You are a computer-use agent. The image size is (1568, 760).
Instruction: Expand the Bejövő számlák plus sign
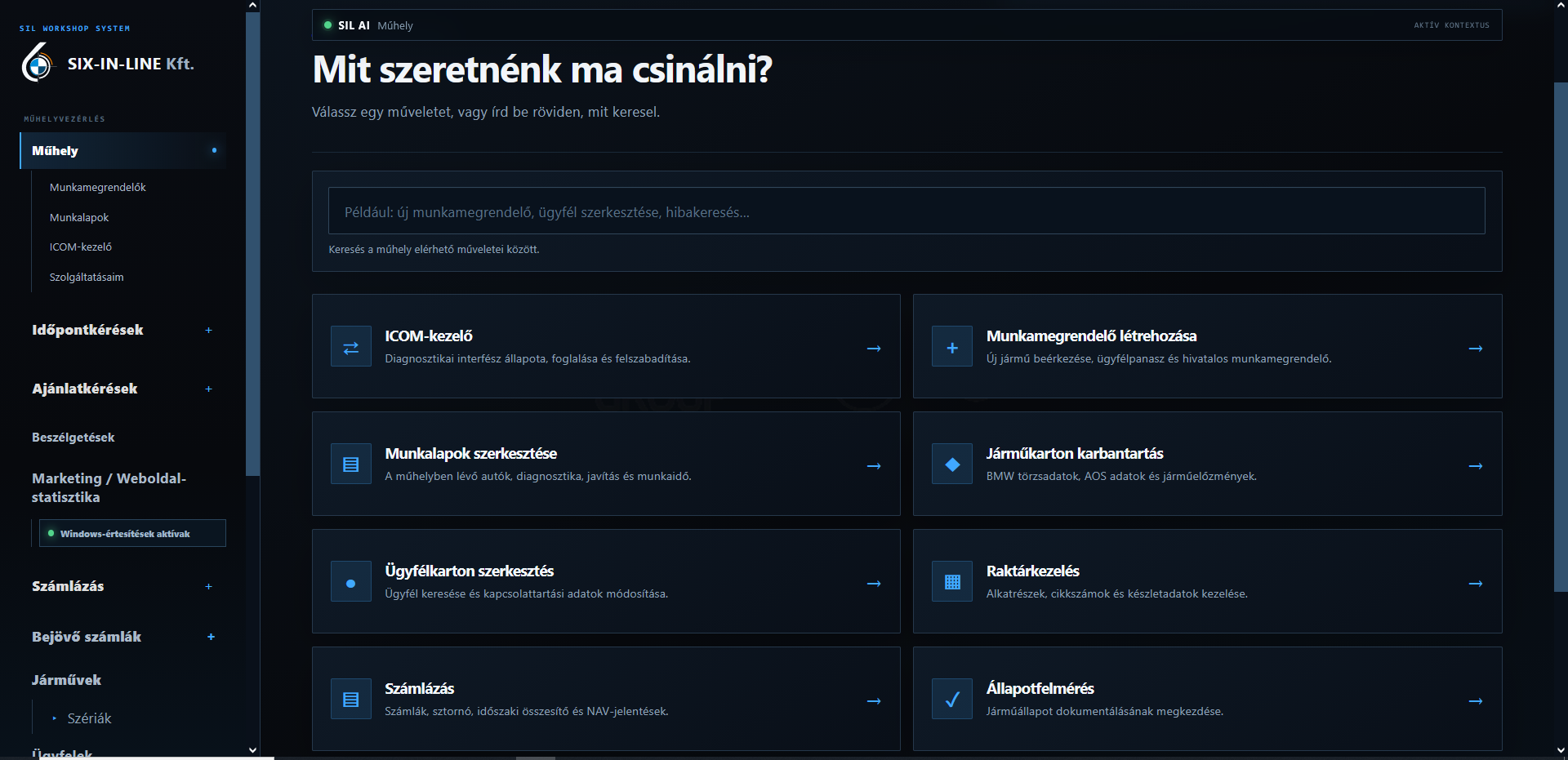211,638
